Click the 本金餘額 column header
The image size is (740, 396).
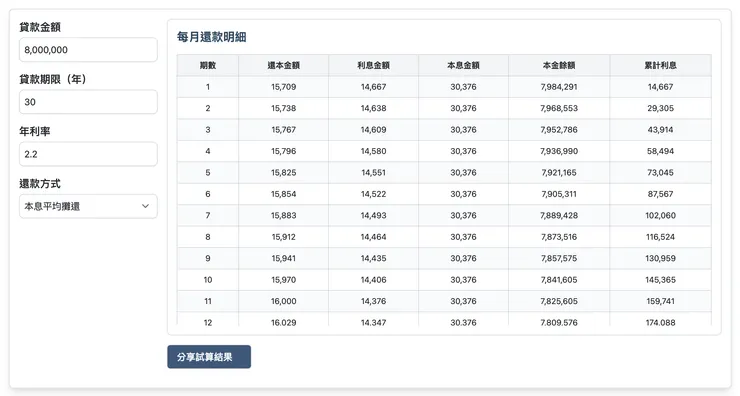point(559,66)
